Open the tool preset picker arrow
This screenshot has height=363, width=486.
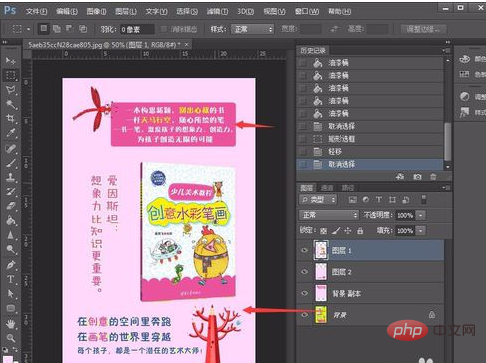point(28,29)
